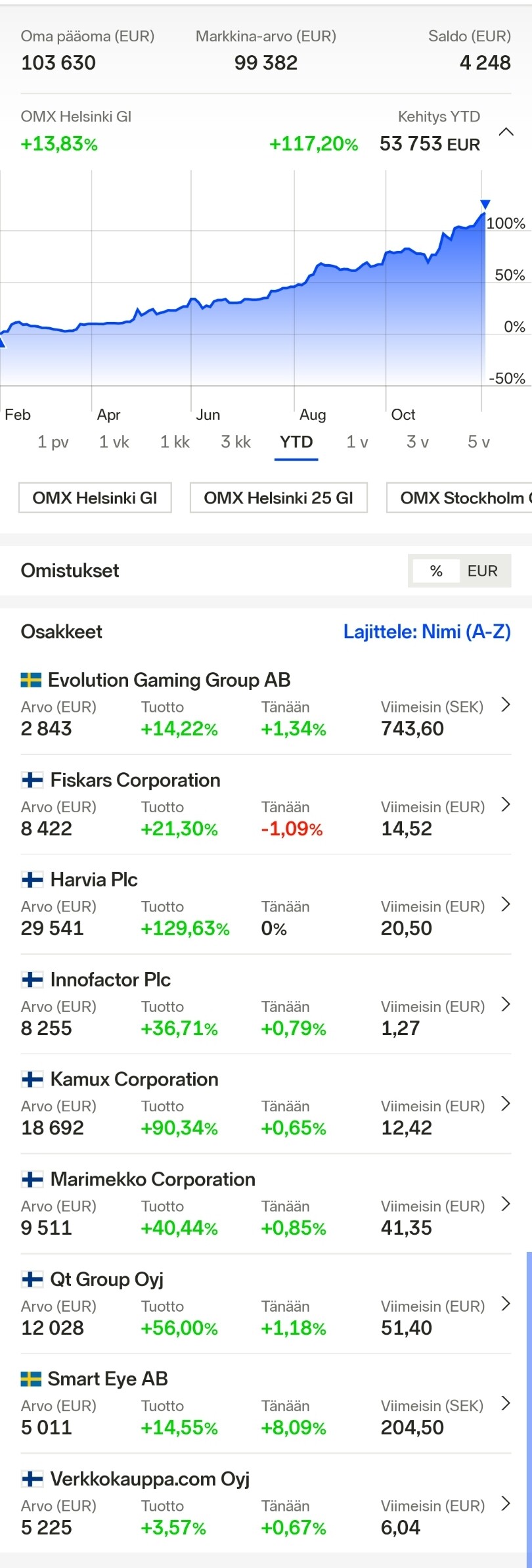Click the Sweden flag beside Smart Eye AB
This screenshot has width=532, height=1568.
pyautogui.click(x=31, y=1379)
